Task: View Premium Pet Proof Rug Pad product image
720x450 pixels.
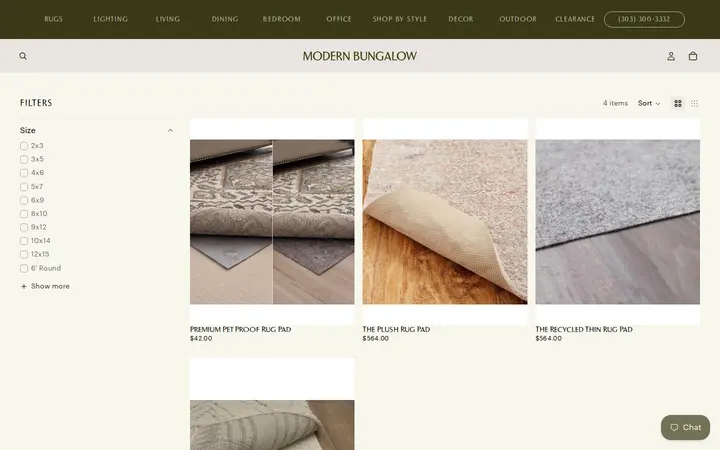Action: [x=272, y=222]
